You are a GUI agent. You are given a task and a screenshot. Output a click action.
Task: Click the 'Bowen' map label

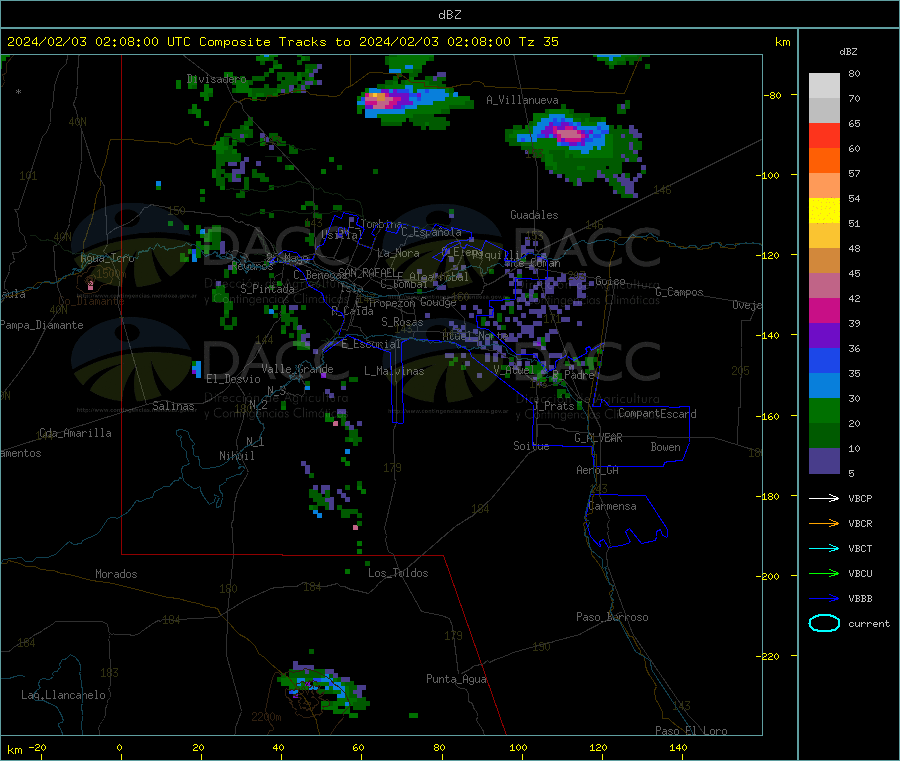[x=665, y=447]
